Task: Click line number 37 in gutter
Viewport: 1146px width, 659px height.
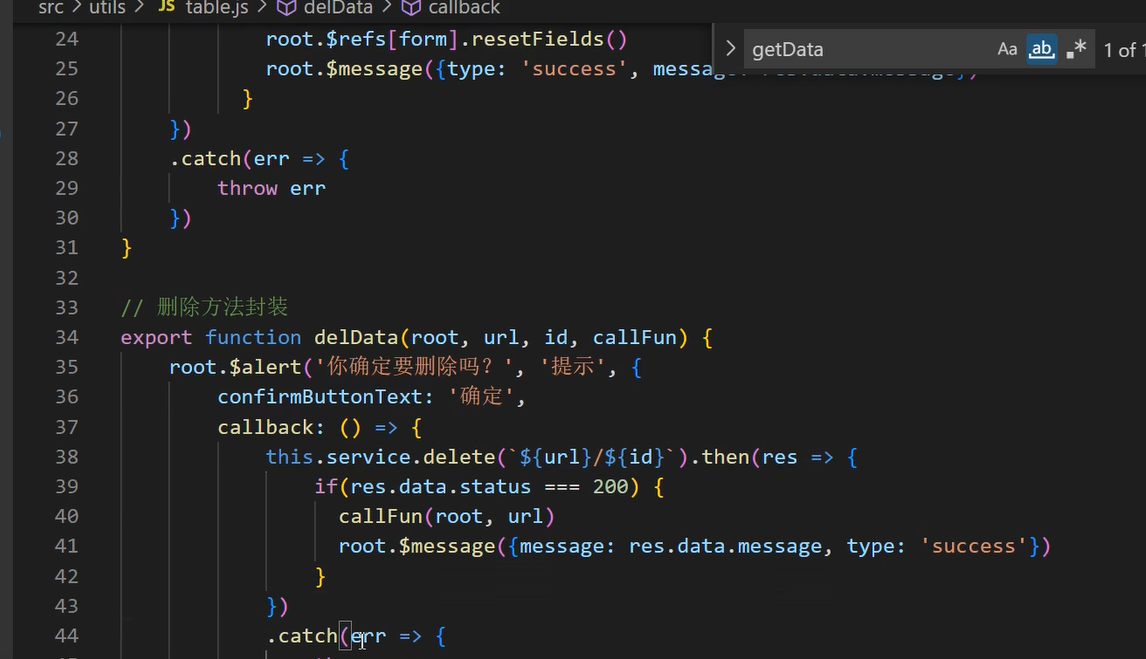Action: 67,427
